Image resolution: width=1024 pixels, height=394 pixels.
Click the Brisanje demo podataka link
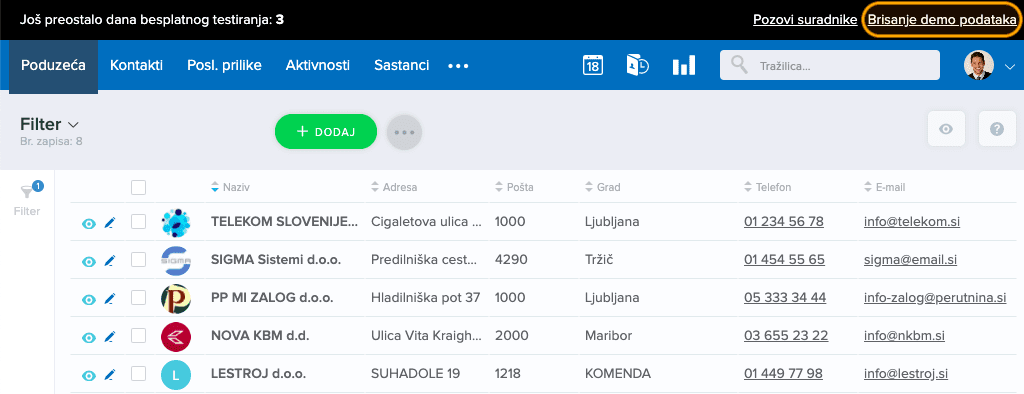point(942,20)
